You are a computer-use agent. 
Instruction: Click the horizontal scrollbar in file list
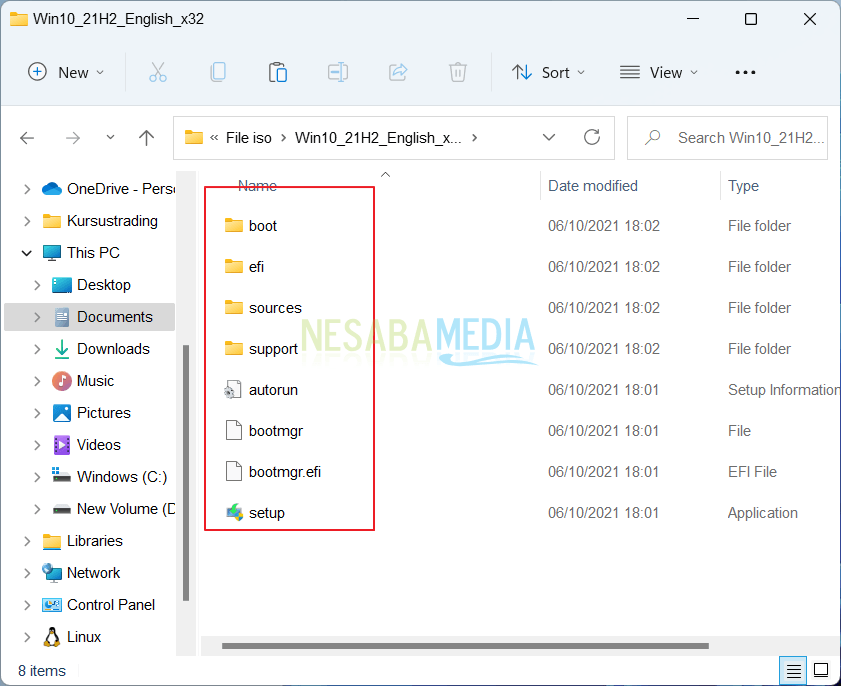click(465, 645)
